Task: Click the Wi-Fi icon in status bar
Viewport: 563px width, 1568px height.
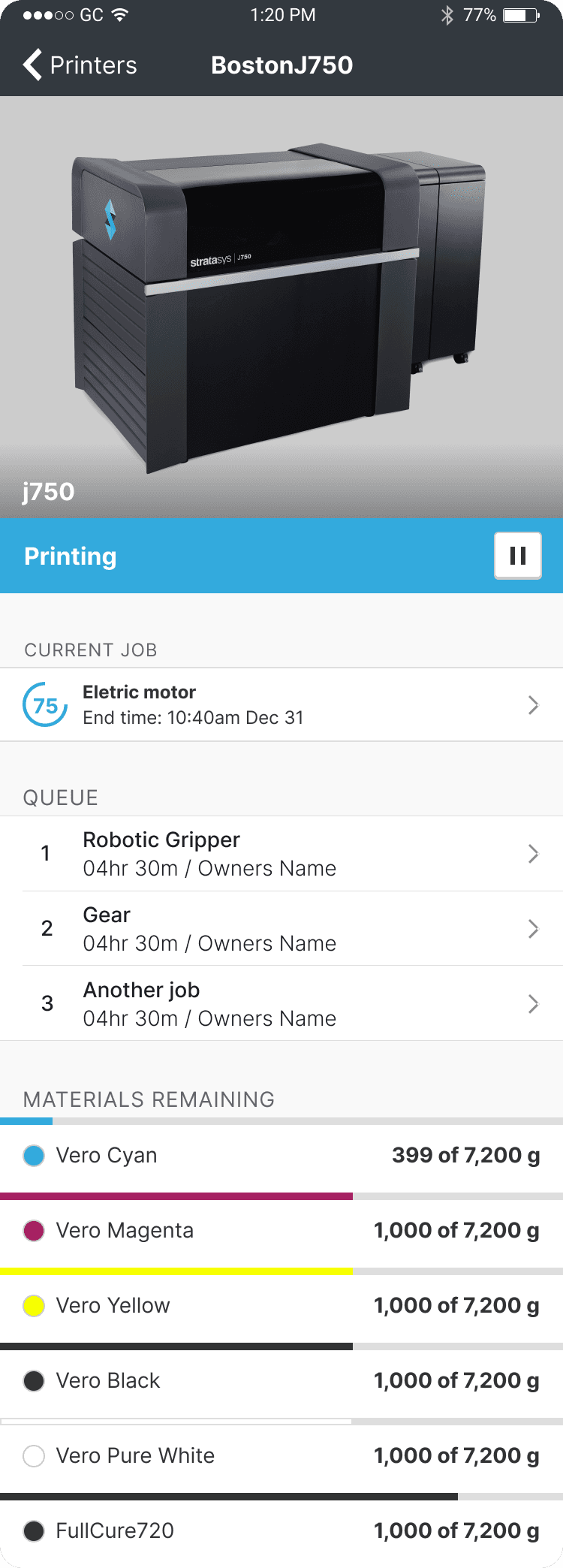Action: (119, 15)
